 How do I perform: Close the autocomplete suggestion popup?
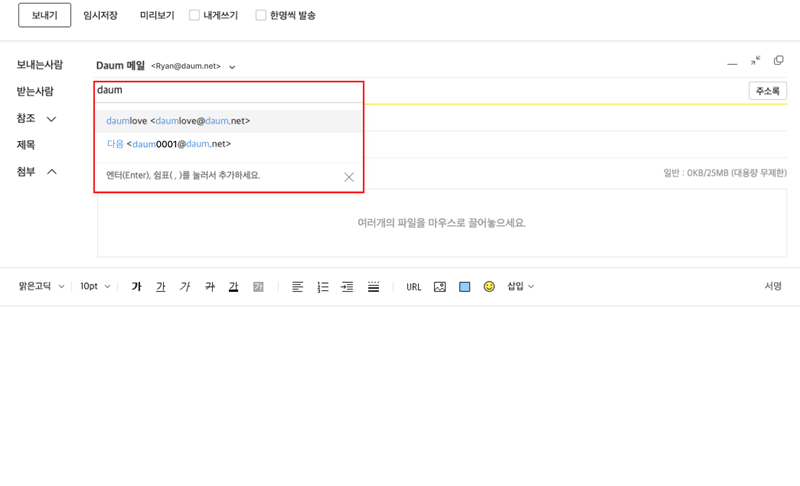click(349, 177)
